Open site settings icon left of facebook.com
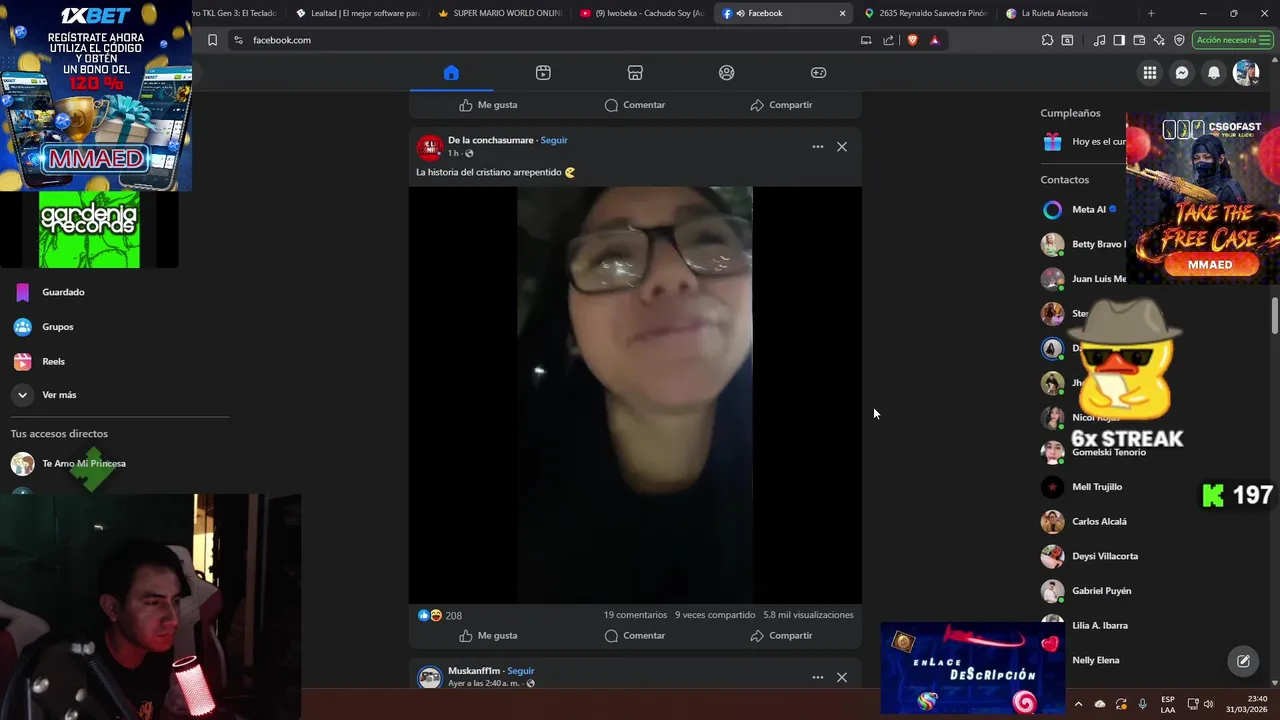Screen dimensions: 1280x720 point(238,40)
